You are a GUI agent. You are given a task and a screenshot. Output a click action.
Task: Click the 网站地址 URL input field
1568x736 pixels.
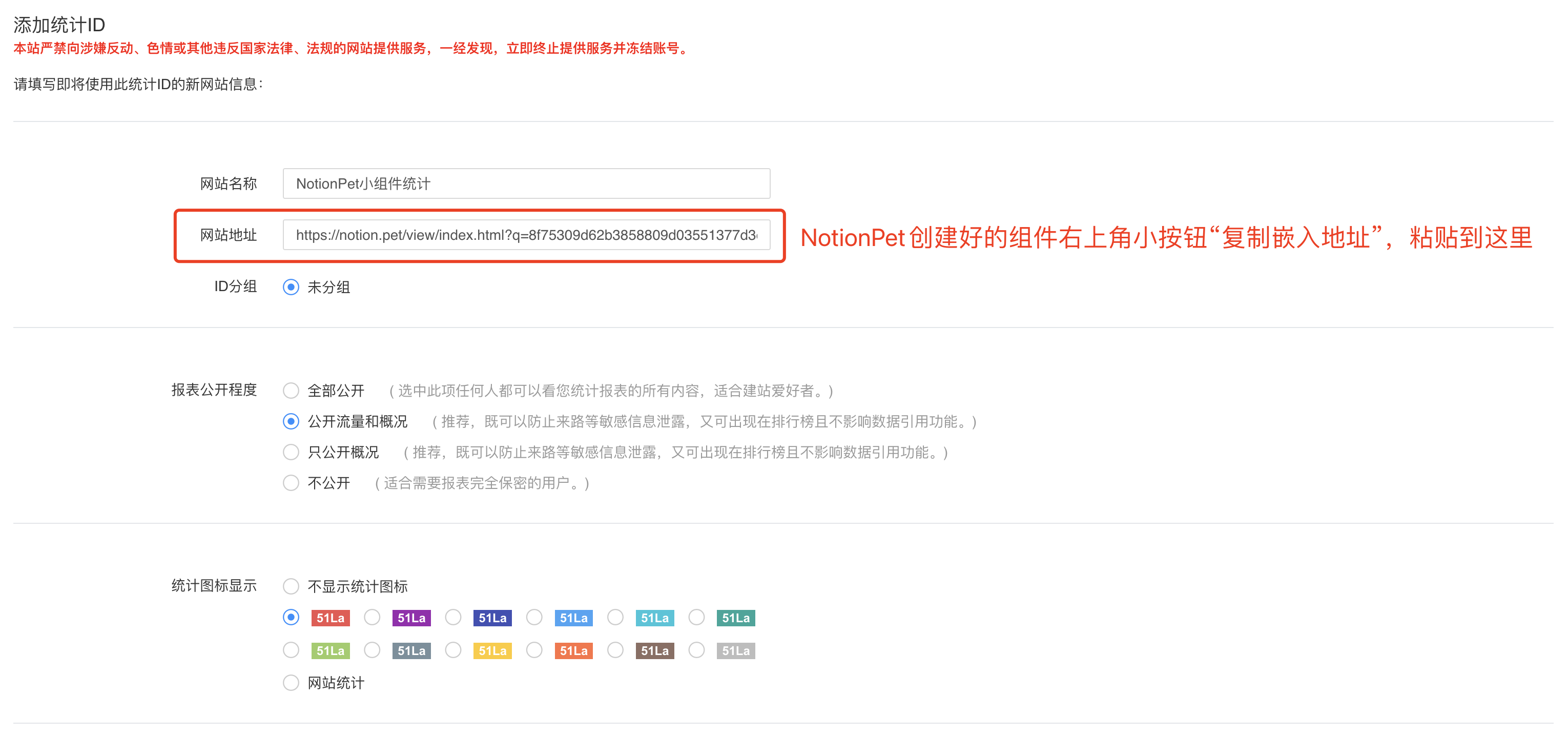(x=526, y=235)
